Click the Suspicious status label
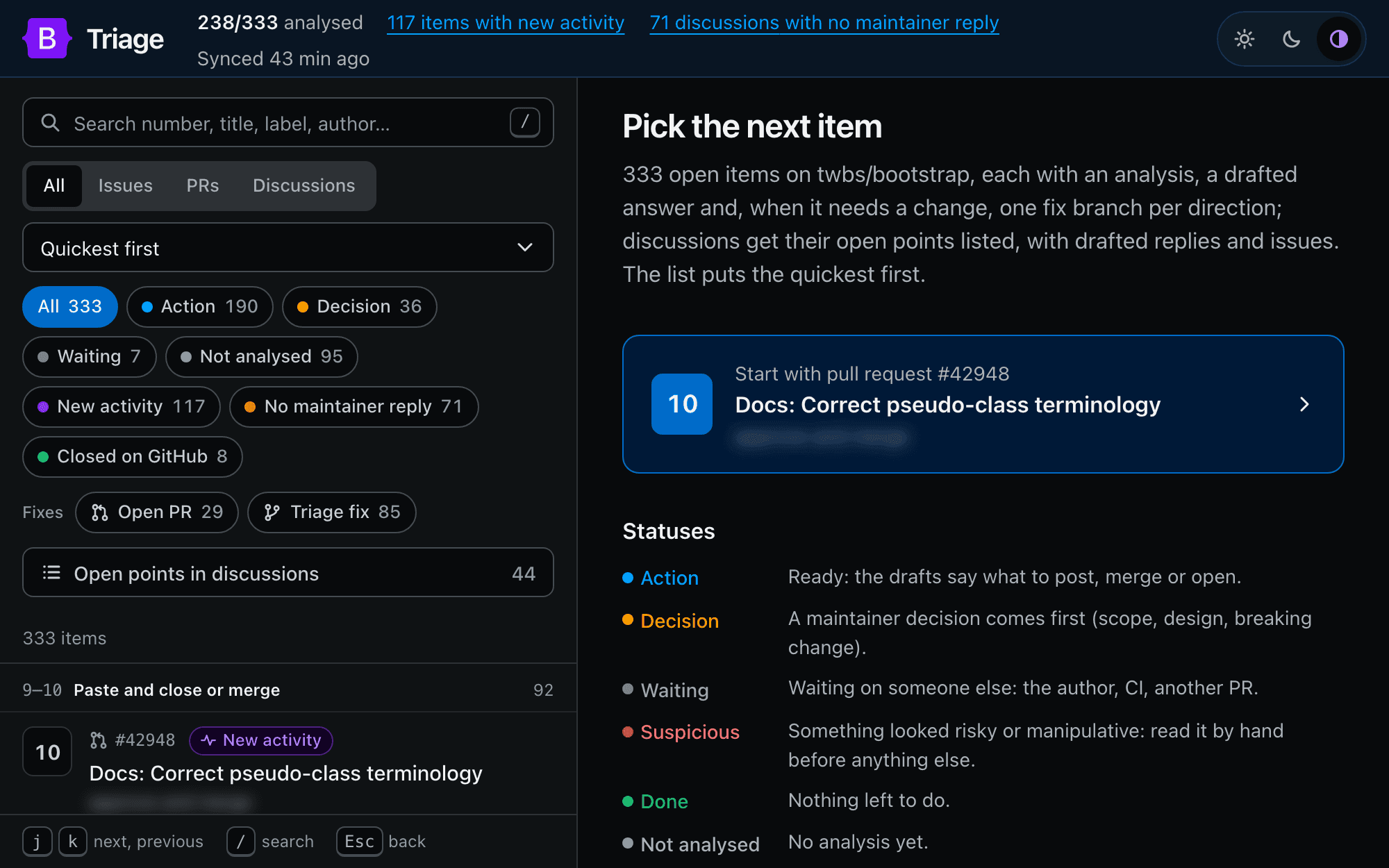 pos(690,732)
